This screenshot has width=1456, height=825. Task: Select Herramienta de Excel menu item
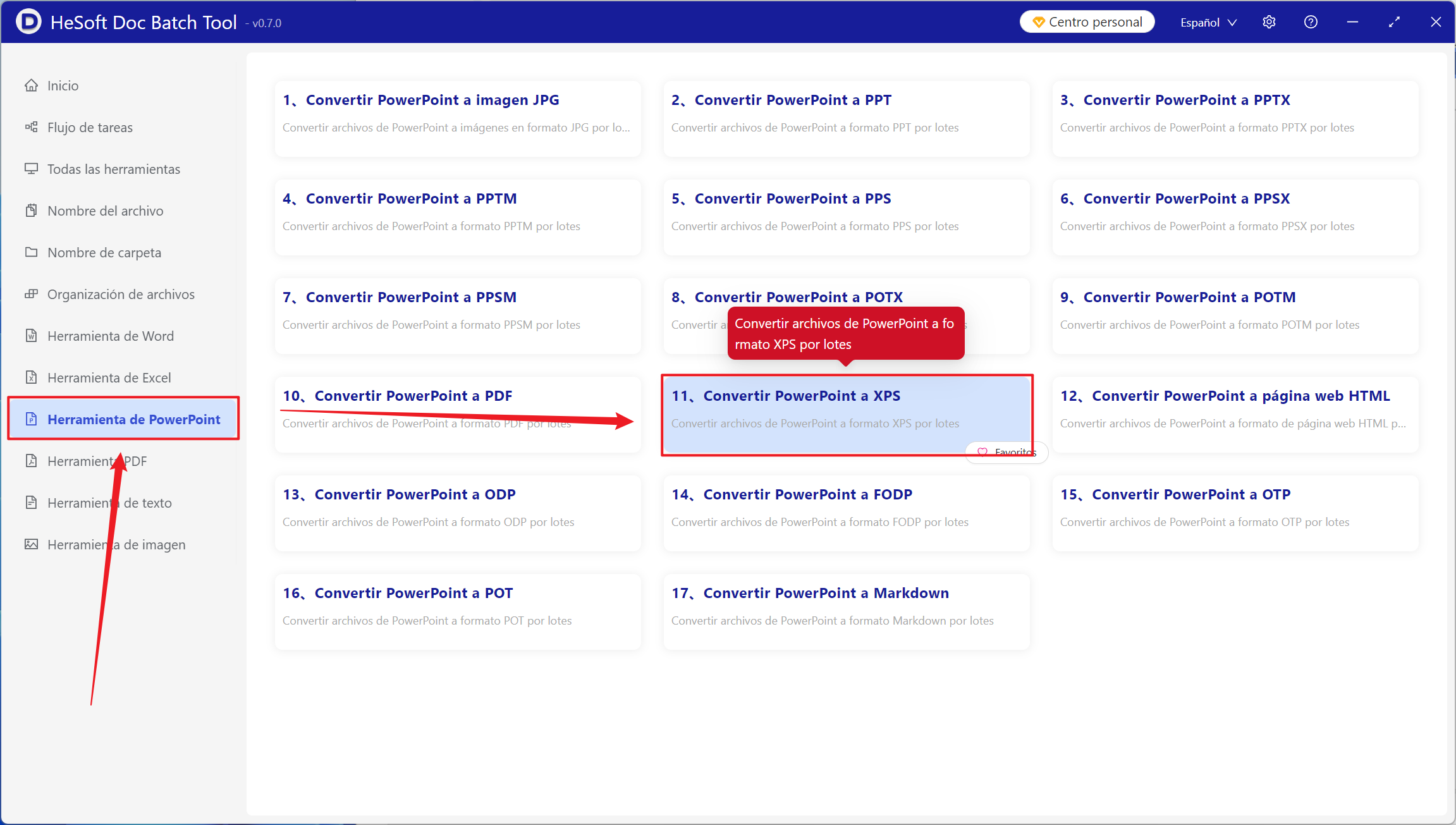pyautogui.click(x=123, y=377)
